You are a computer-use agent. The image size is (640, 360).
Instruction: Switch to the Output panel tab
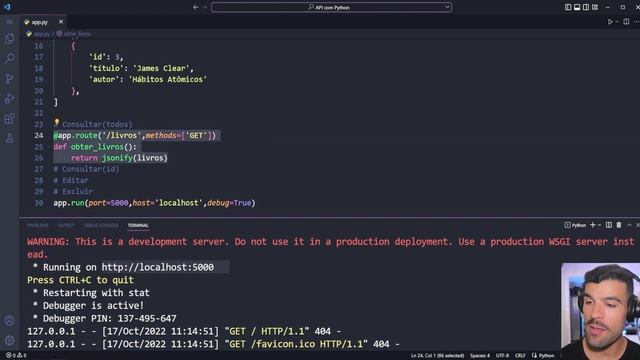[x=66, y=225]
